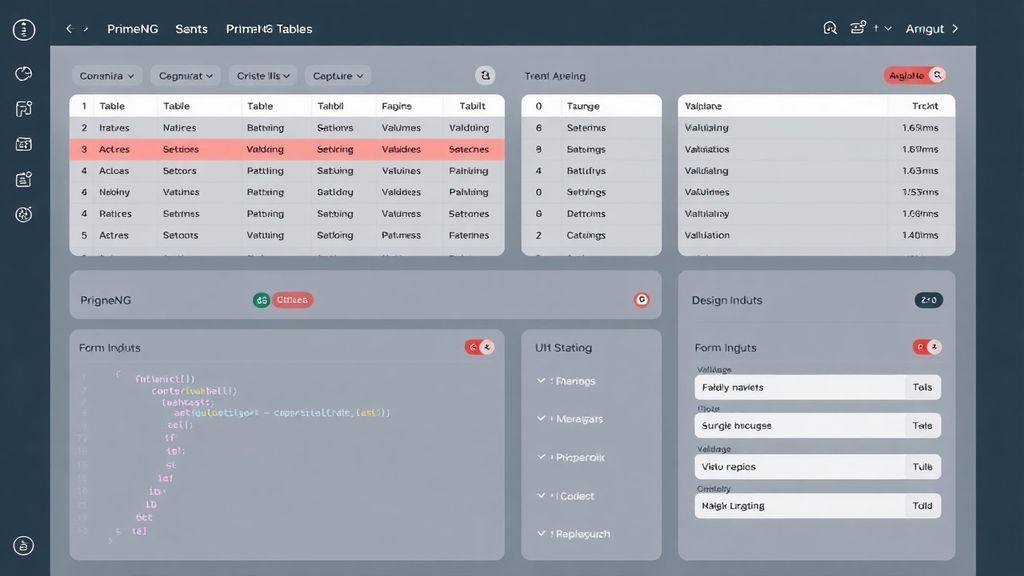Open the global search icon in top bar

(x=830, y=28)
